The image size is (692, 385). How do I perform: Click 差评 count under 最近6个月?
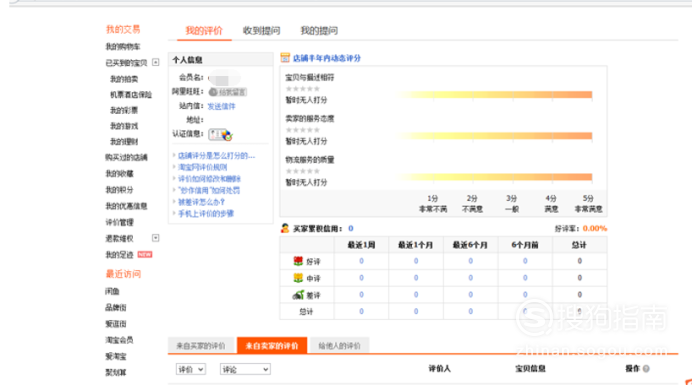click(470, 294)
